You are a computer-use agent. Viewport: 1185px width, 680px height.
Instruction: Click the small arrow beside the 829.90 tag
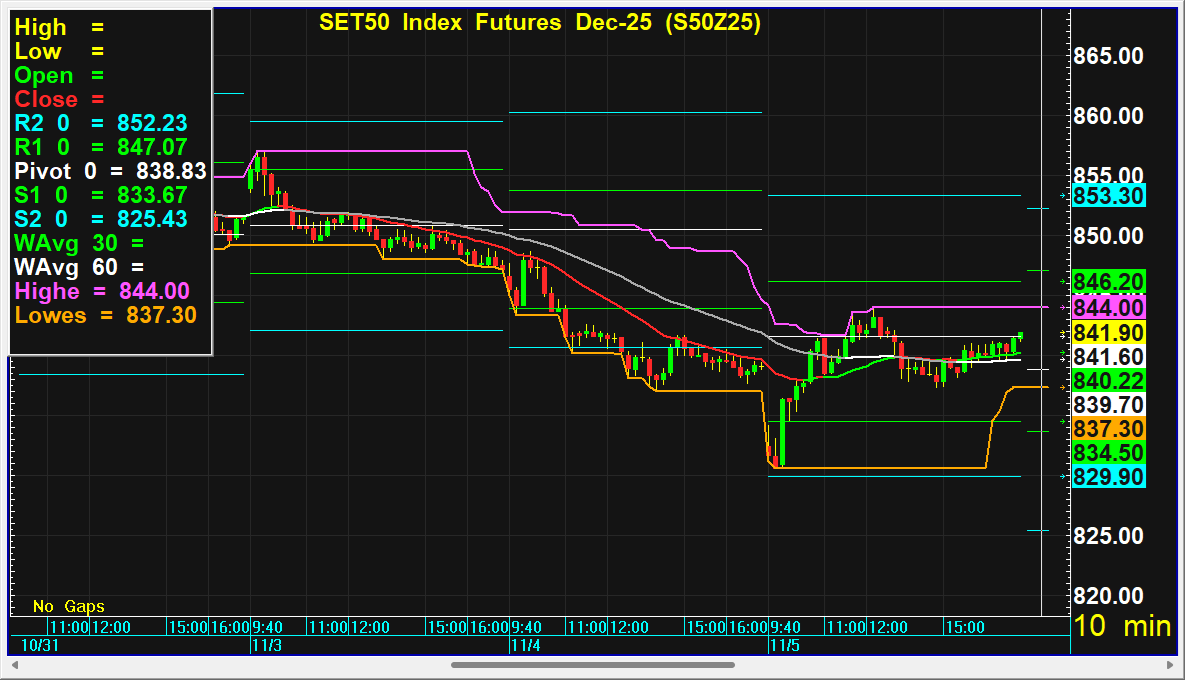1062,477
